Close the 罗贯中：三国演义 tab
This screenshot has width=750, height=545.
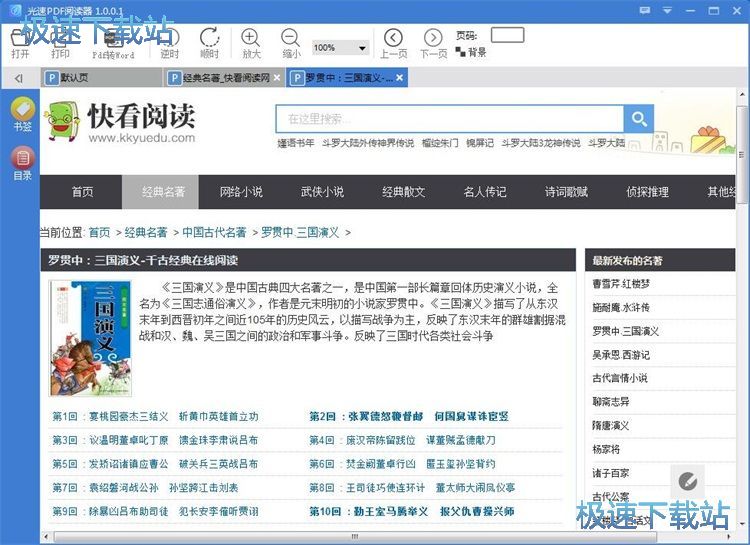point(400,78)
